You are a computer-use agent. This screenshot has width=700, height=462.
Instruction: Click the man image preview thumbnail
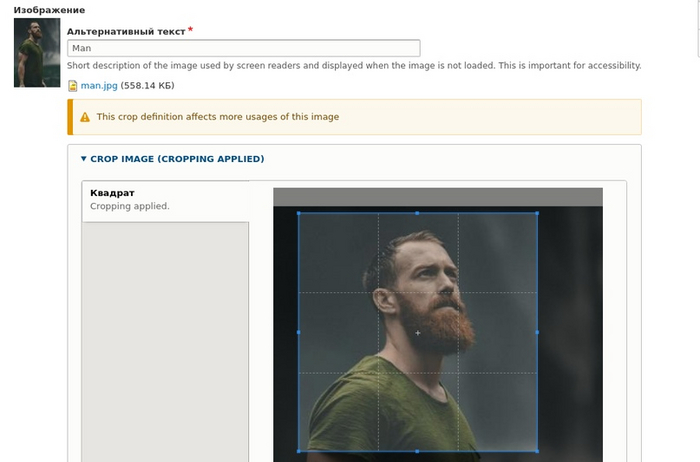click(37, 53)
